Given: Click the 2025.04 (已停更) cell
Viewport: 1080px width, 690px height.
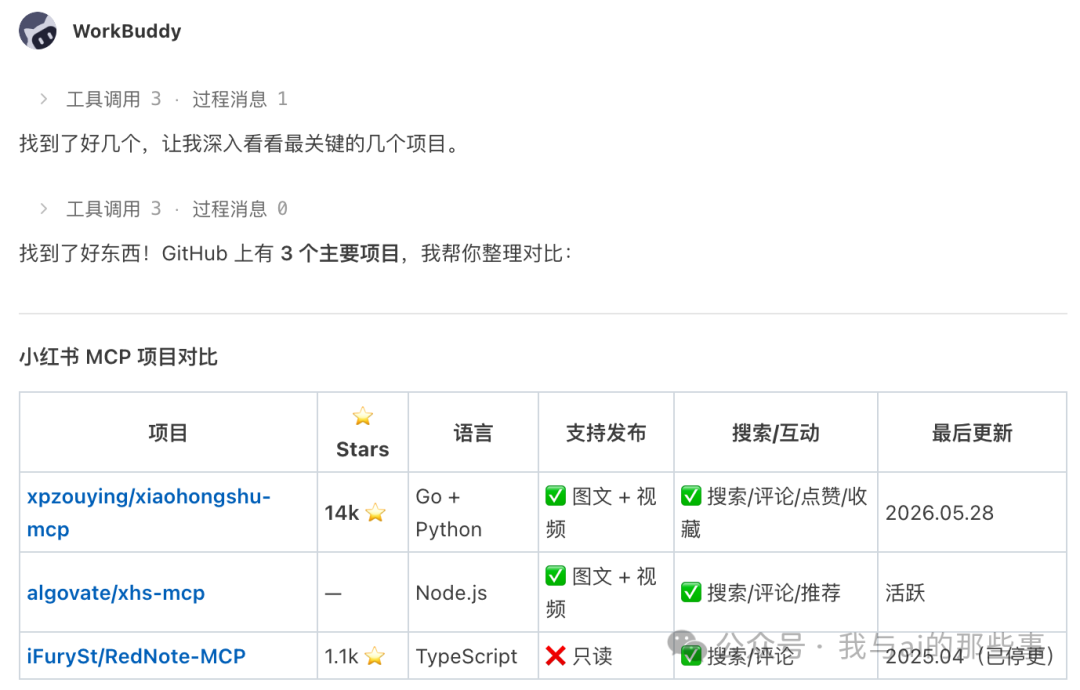Looking at the screenshot, I should coord(970,656).
